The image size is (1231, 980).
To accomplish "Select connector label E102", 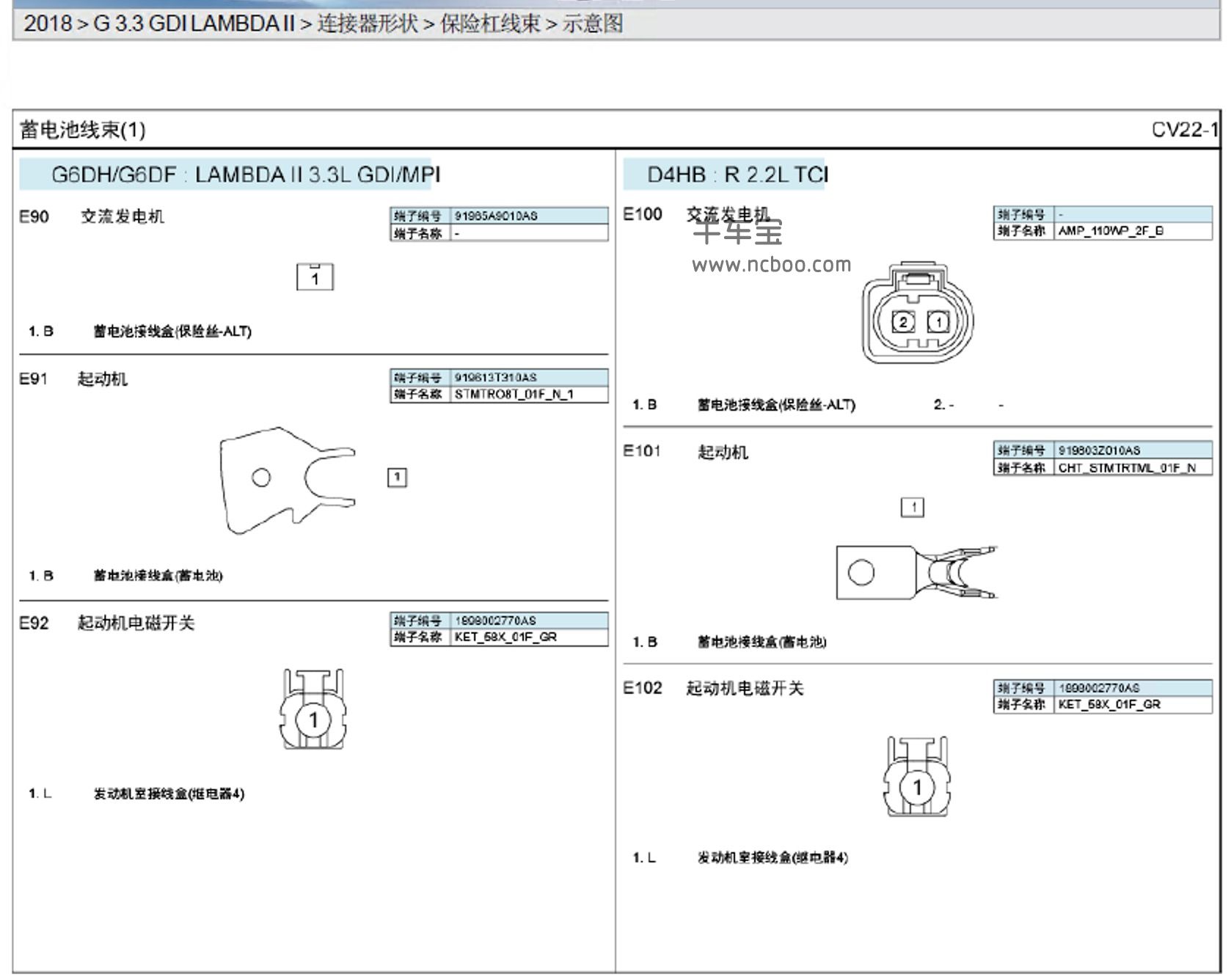I will 643,688.
